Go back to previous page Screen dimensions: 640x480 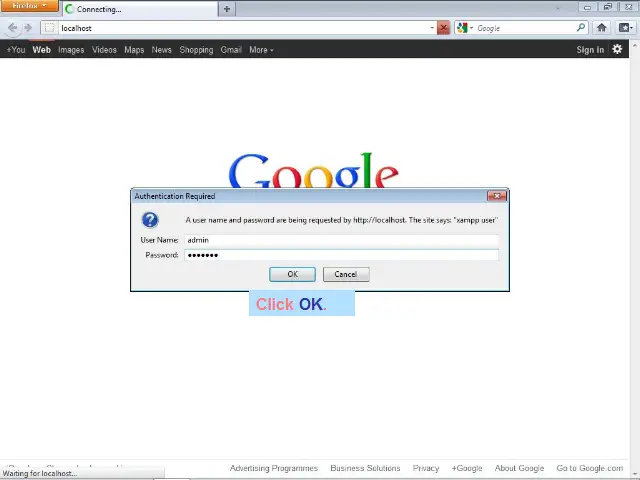(13, 28)
